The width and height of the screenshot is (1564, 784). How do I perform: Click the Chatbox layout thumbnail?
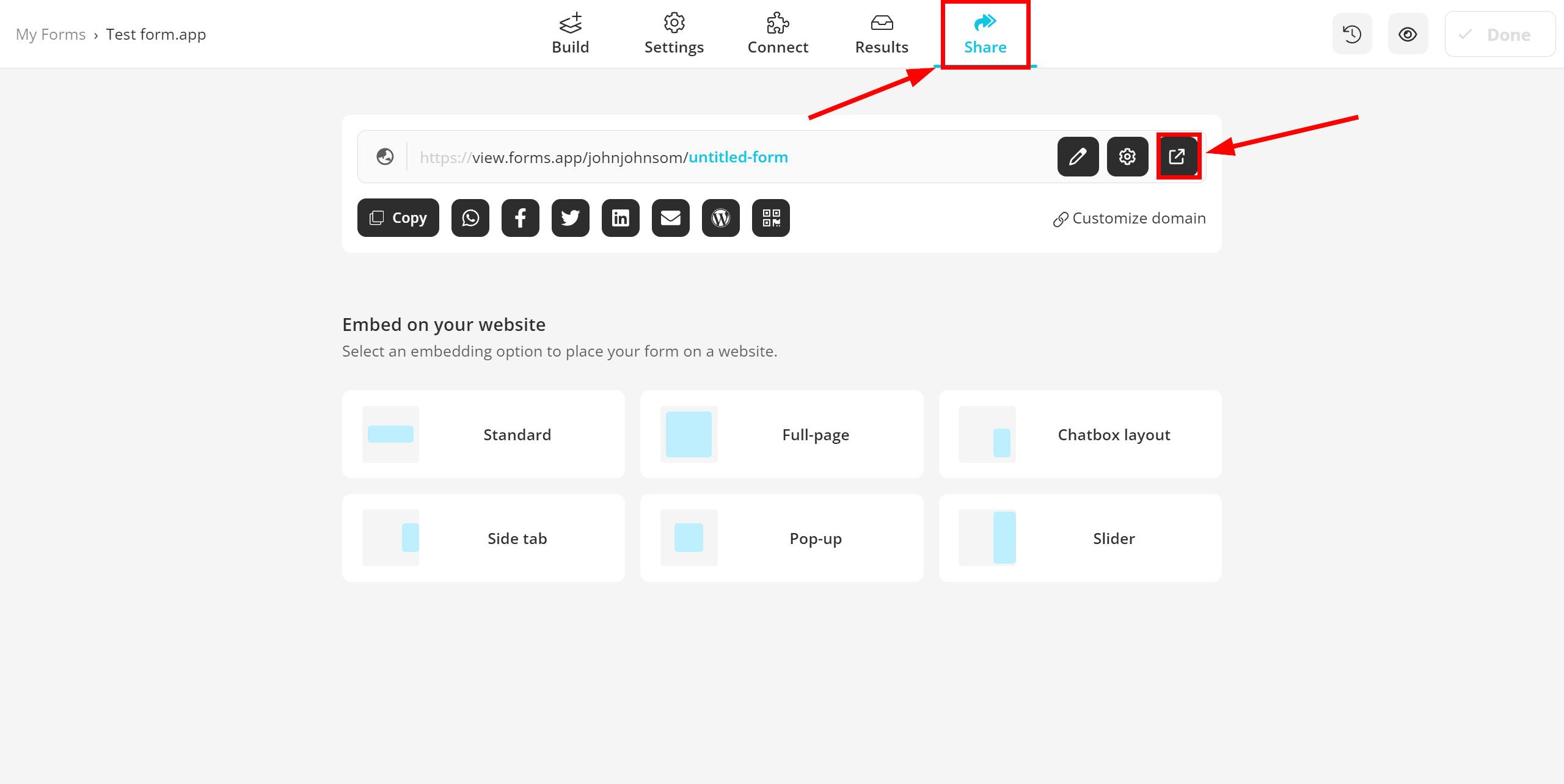tap(987, 434)
